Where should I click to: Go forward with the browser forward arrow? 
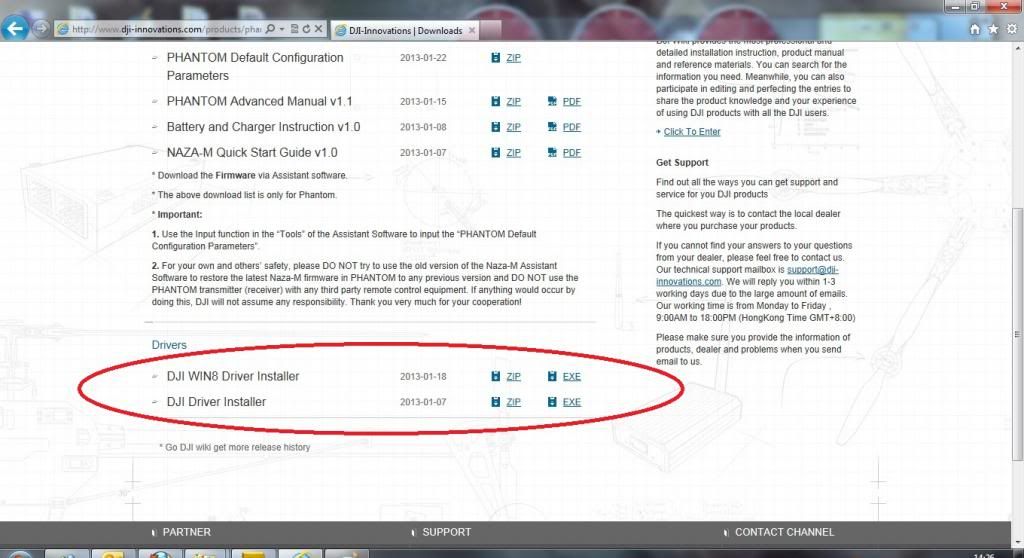(40, 29)
